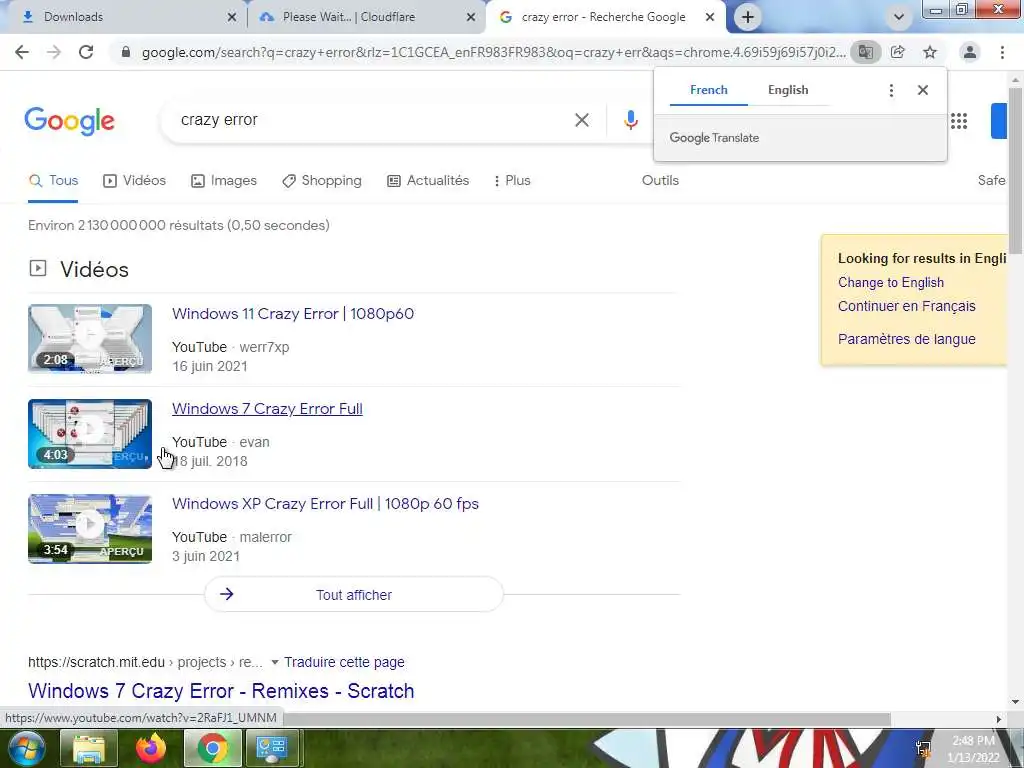Bookmark this page with the star icon
This screenshot has height=768, width=1024.
click(x=930, y=52)
